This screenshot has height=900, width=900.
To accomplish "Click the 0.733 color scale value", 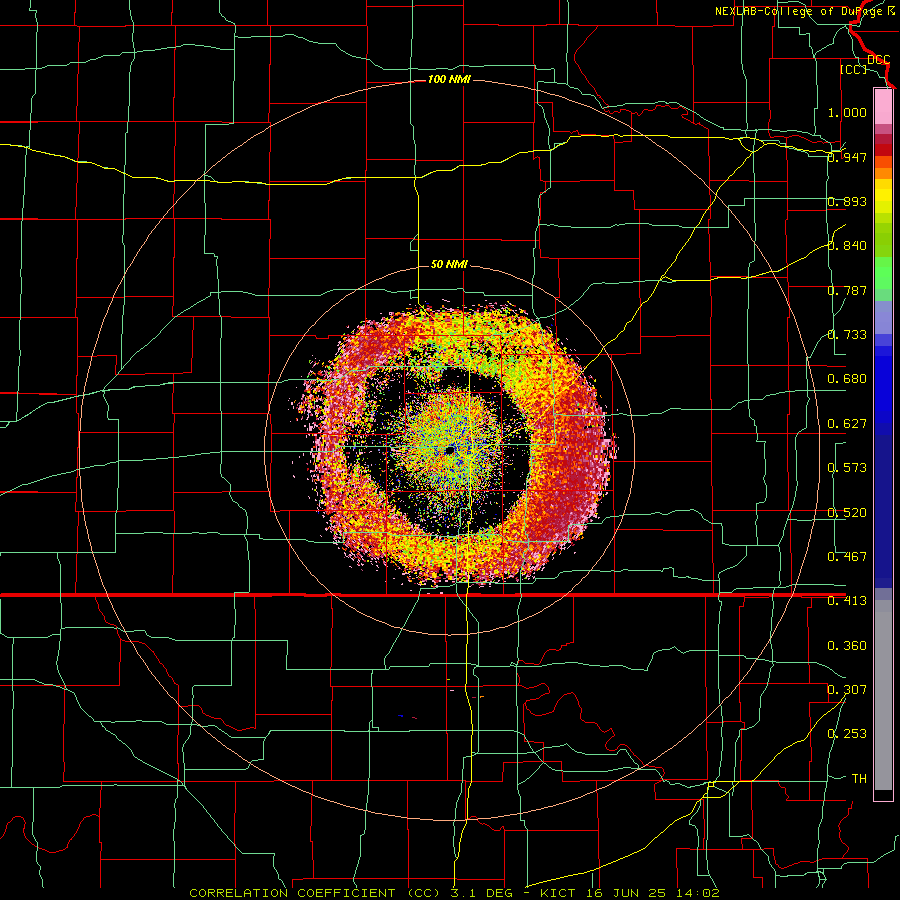I will coord(847,335).
